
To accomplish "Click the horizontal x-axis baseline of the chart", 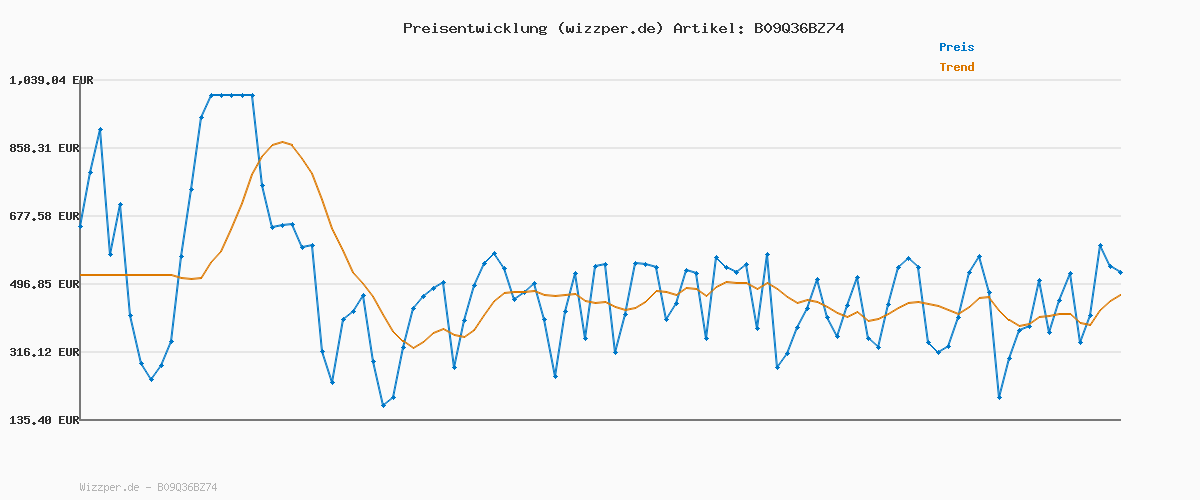I will [x=600, y=420].
